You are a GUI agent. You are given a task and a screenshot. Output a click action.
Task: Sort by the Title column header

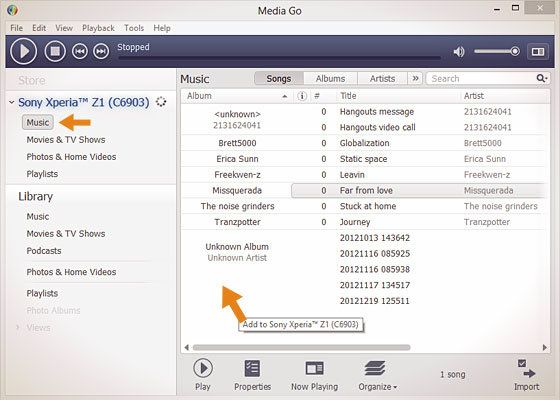point(398,96)
